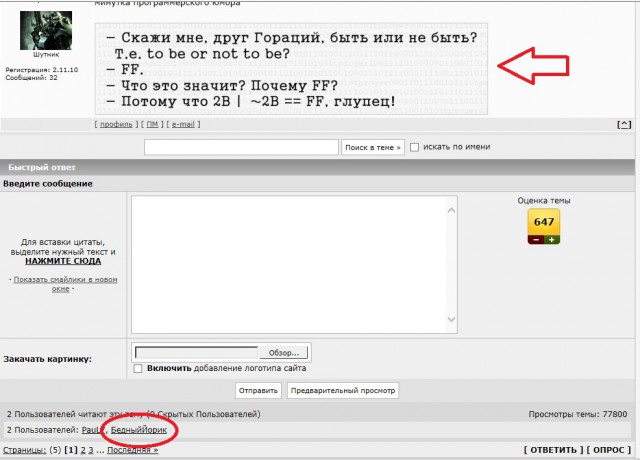Click the joke image in the post

pos(291,69)
